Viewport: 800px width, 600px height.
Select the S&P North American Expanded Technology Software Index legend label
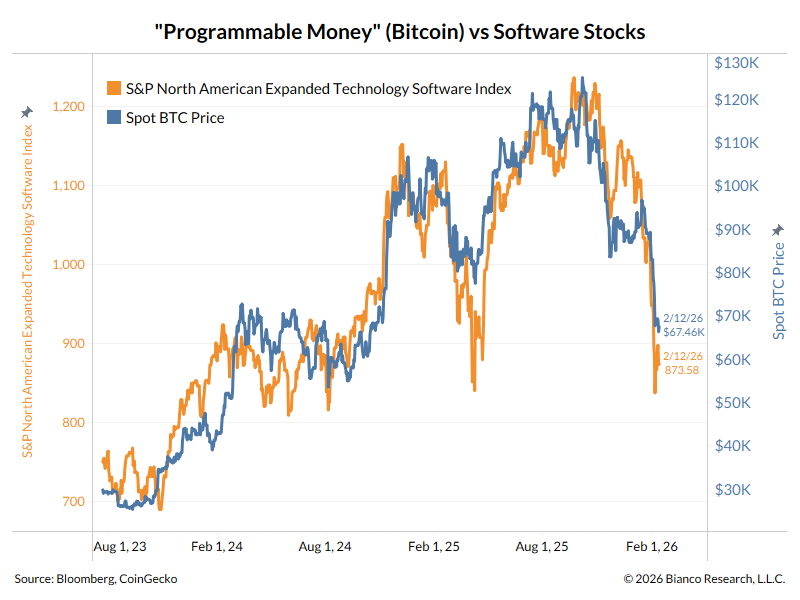318,89
